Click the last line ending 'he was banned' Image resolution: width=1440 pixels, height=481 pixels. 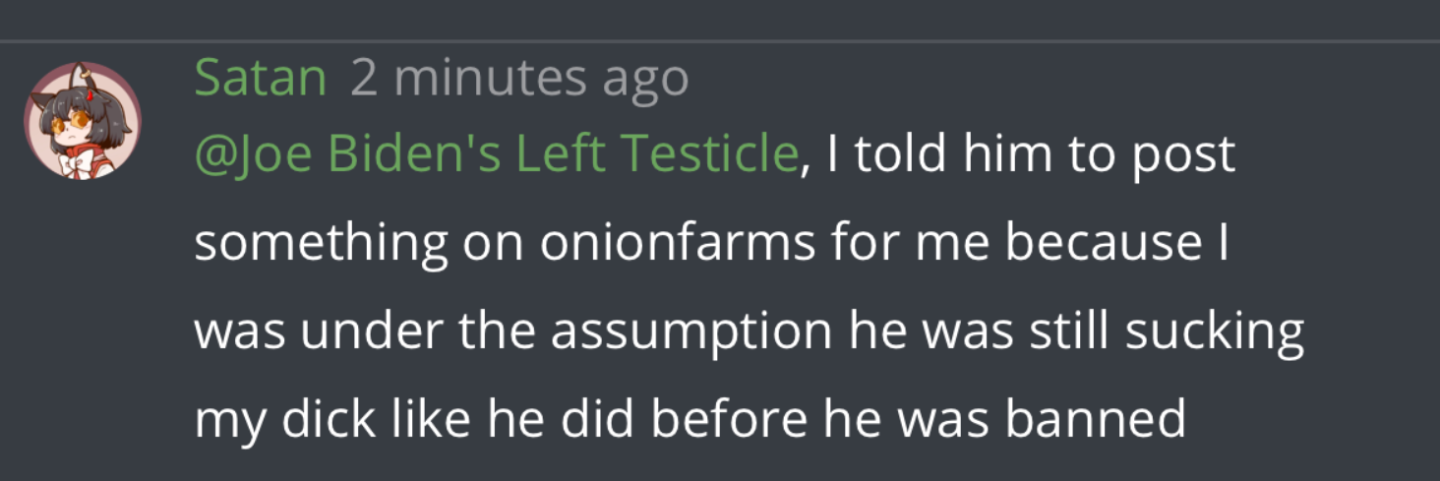[690, 420]
